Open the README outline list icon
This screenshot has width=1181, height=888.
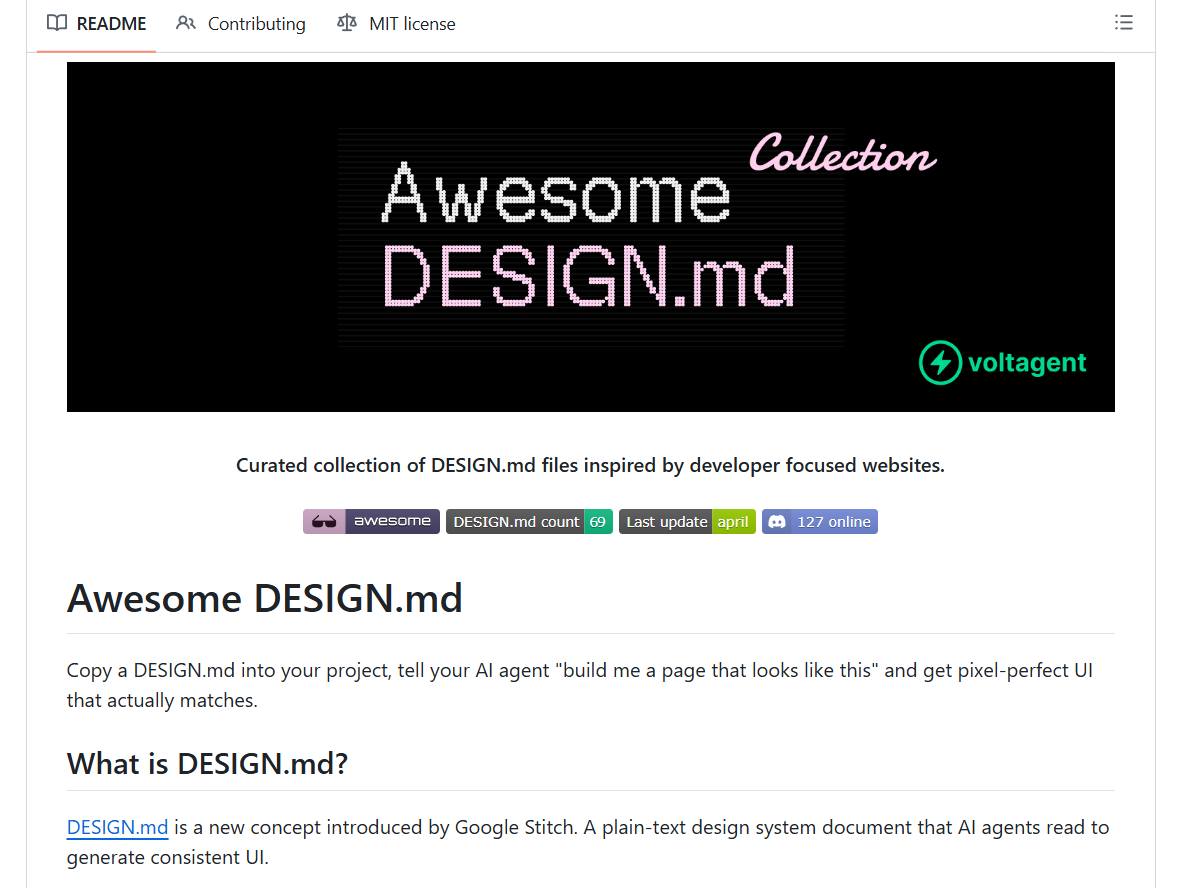click(1123, 23)
